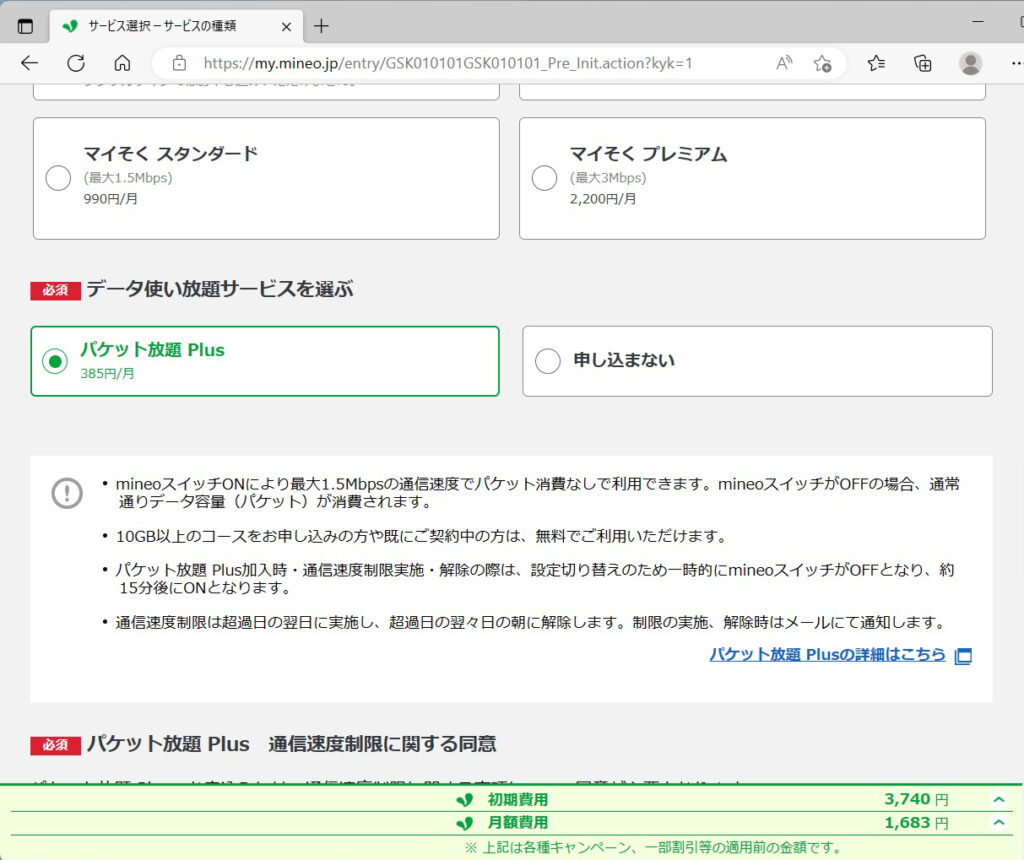The height and width of the screenshot is (860, 1024).
Task: Click the (最大3Mbps) speed label
Action: pos(608,178)
